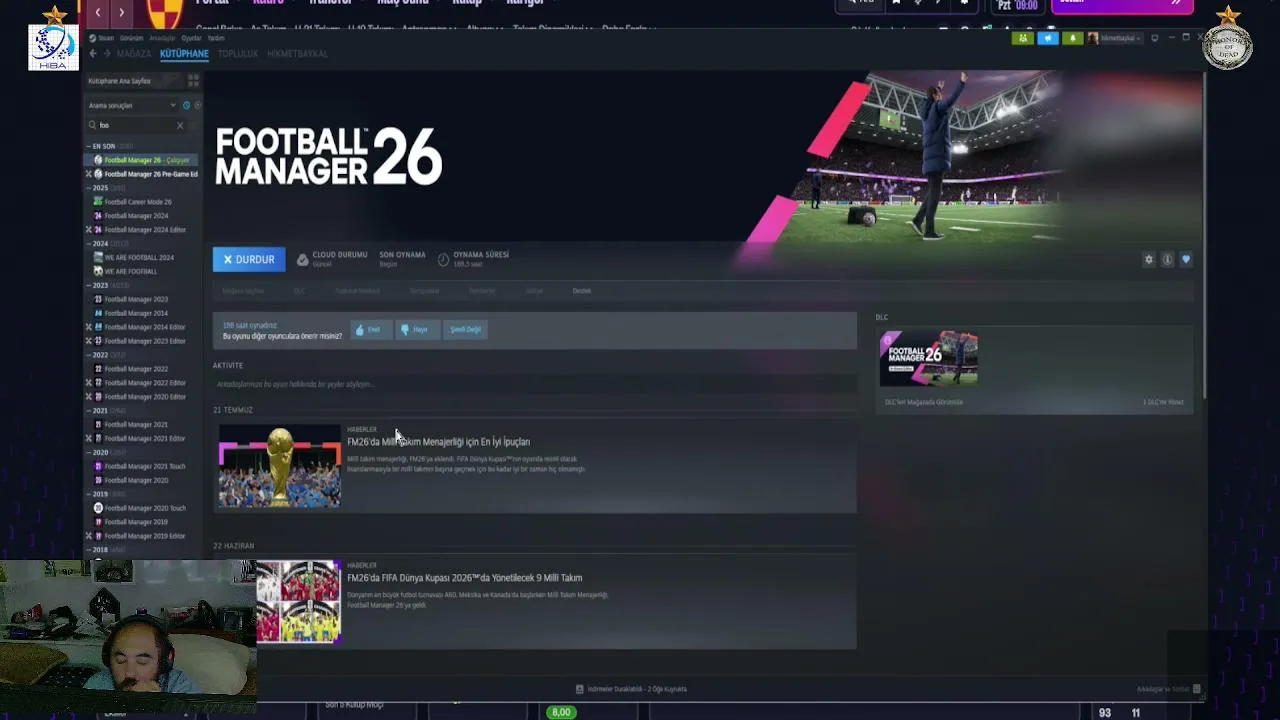This screenshot has width=1280, height=720.
Task: Open the TOPLULUK tab
Action: 238,54
